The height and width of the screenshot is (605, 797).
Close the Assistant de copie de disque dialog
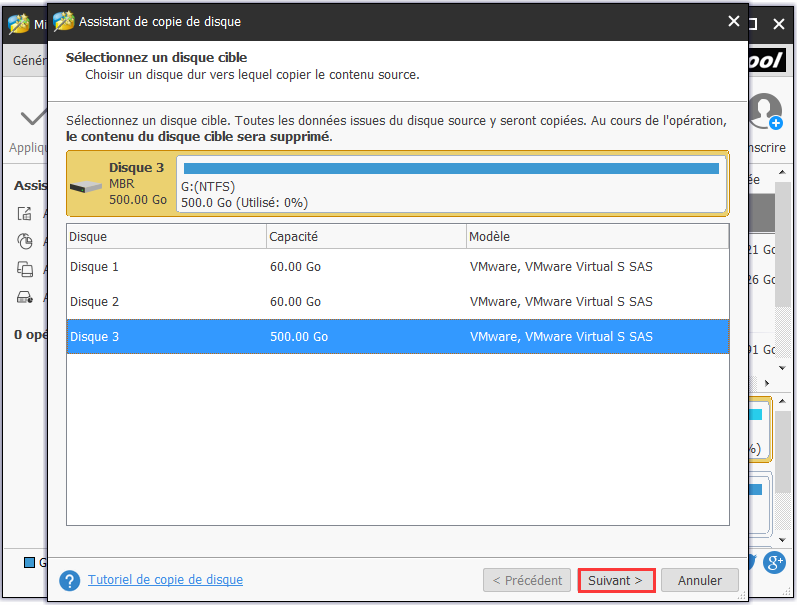click(734, 21)
